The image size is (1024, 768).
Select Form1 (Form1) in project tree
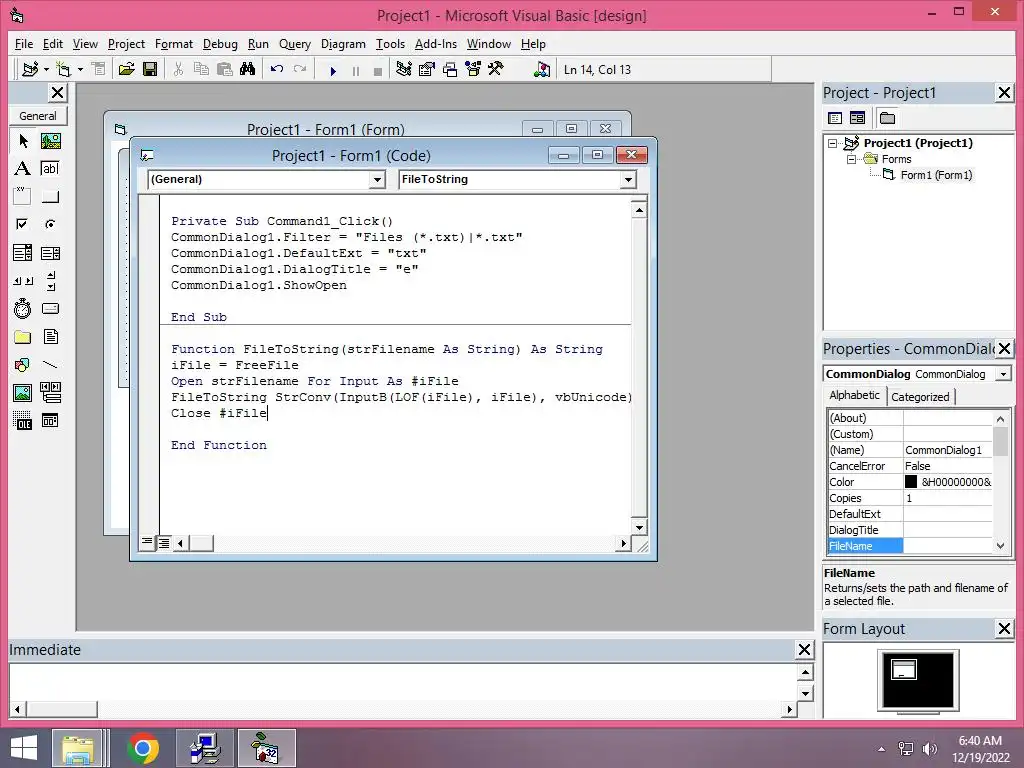click(x=936, y=175)
